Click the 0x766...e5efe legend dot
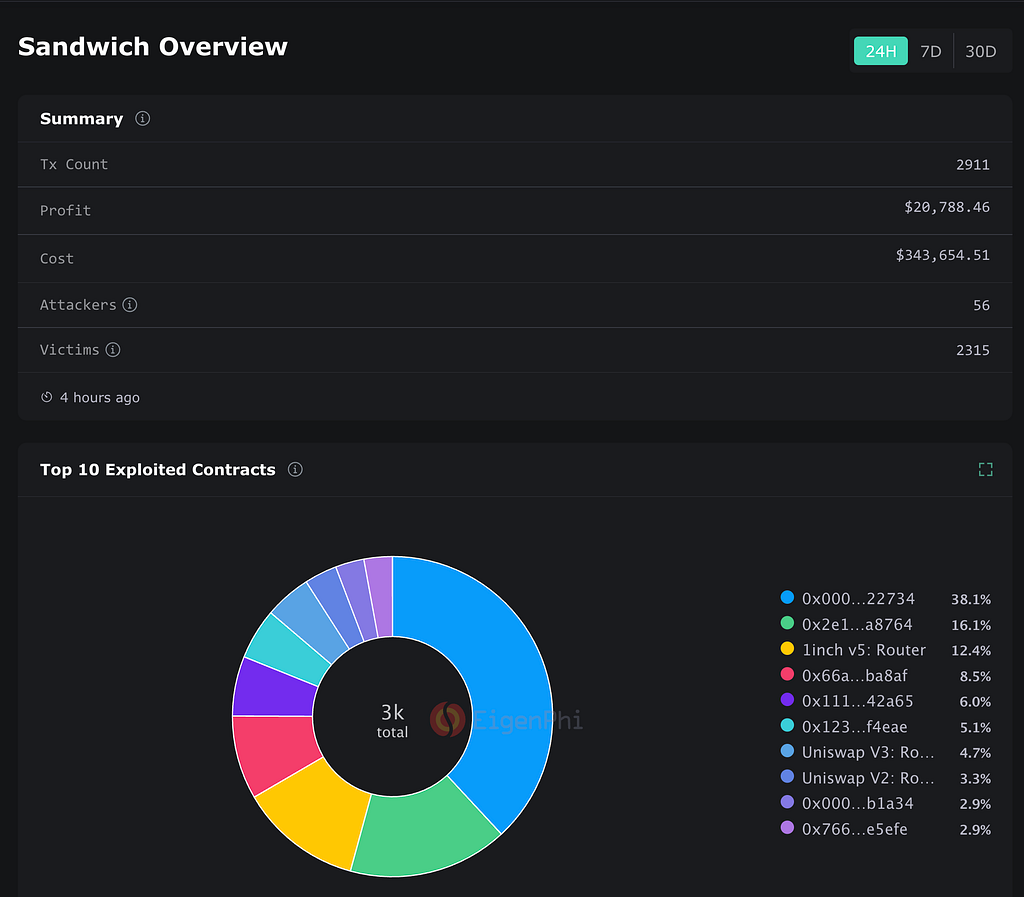The width and height of the screenshot is (1024, 897). coord(787,828)
